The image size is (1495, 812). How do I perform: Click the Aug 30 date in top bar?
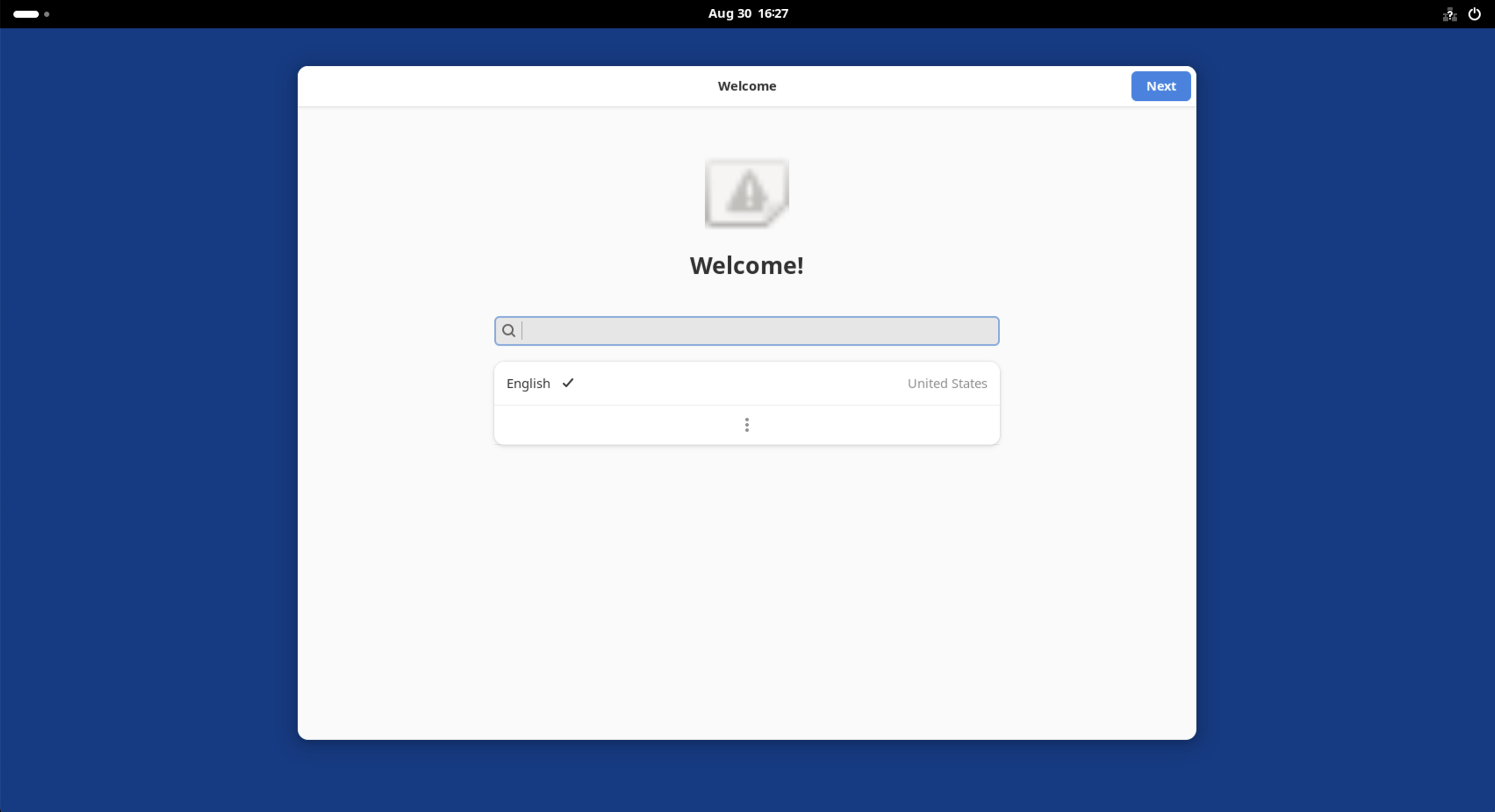tap(730, 13)
